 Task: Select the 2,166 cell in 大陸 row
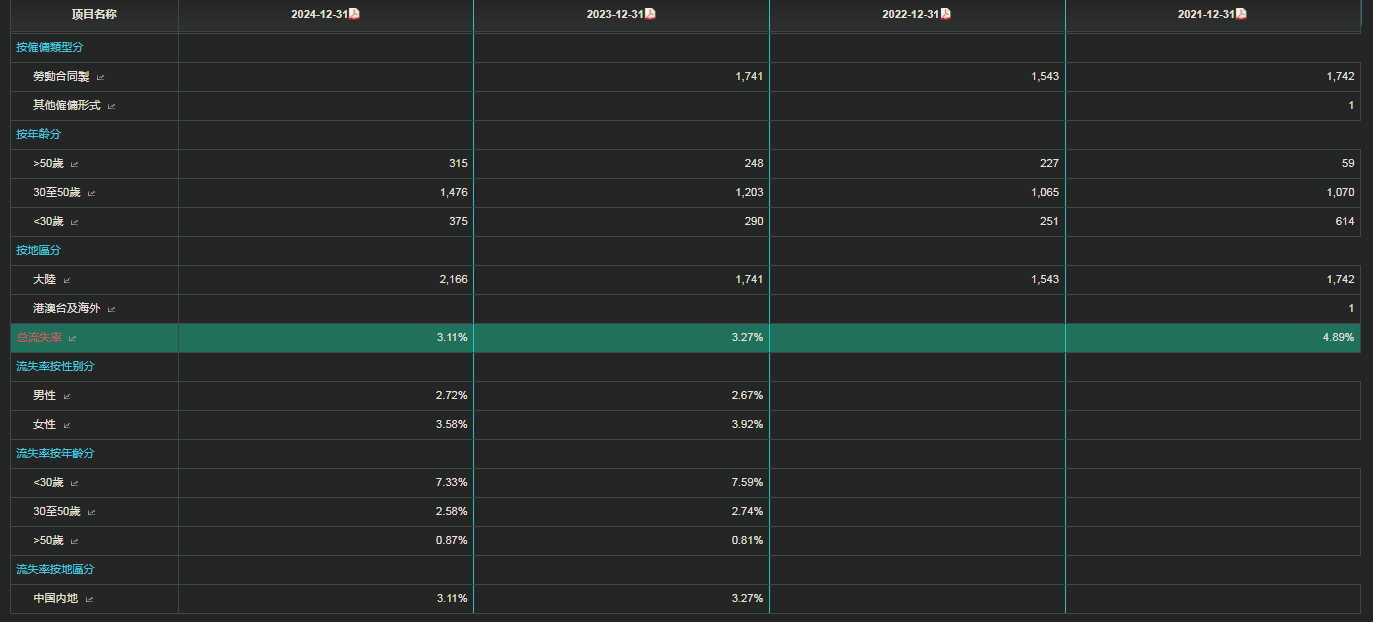[453, 280]
